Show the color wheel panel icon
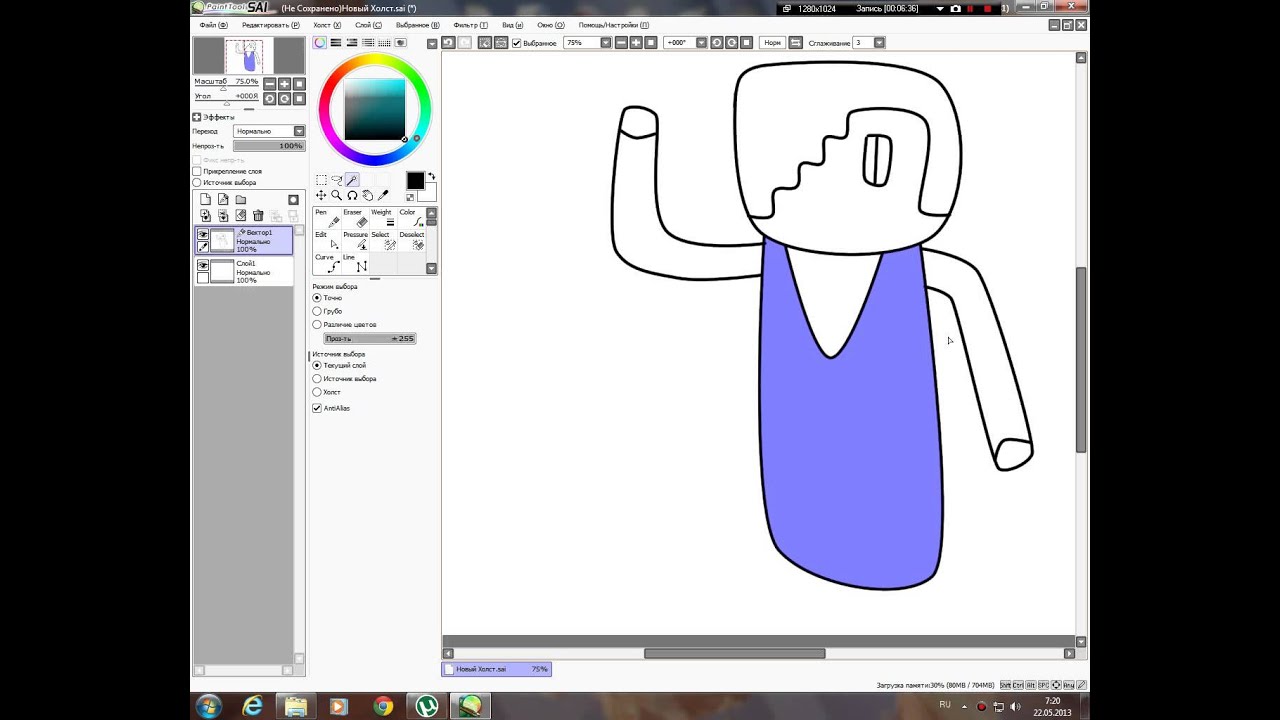The height and width of the screenshot is (720, 1280). point(320,43)
